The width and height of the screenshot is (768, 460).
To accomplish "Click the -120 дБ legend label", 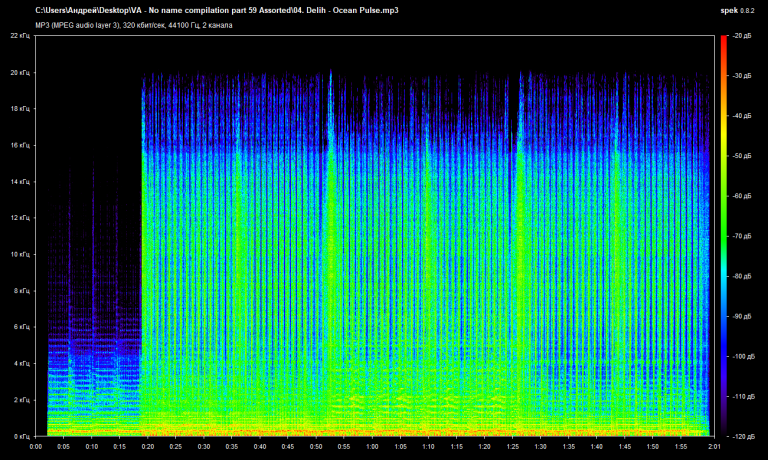I will point(743,436).
